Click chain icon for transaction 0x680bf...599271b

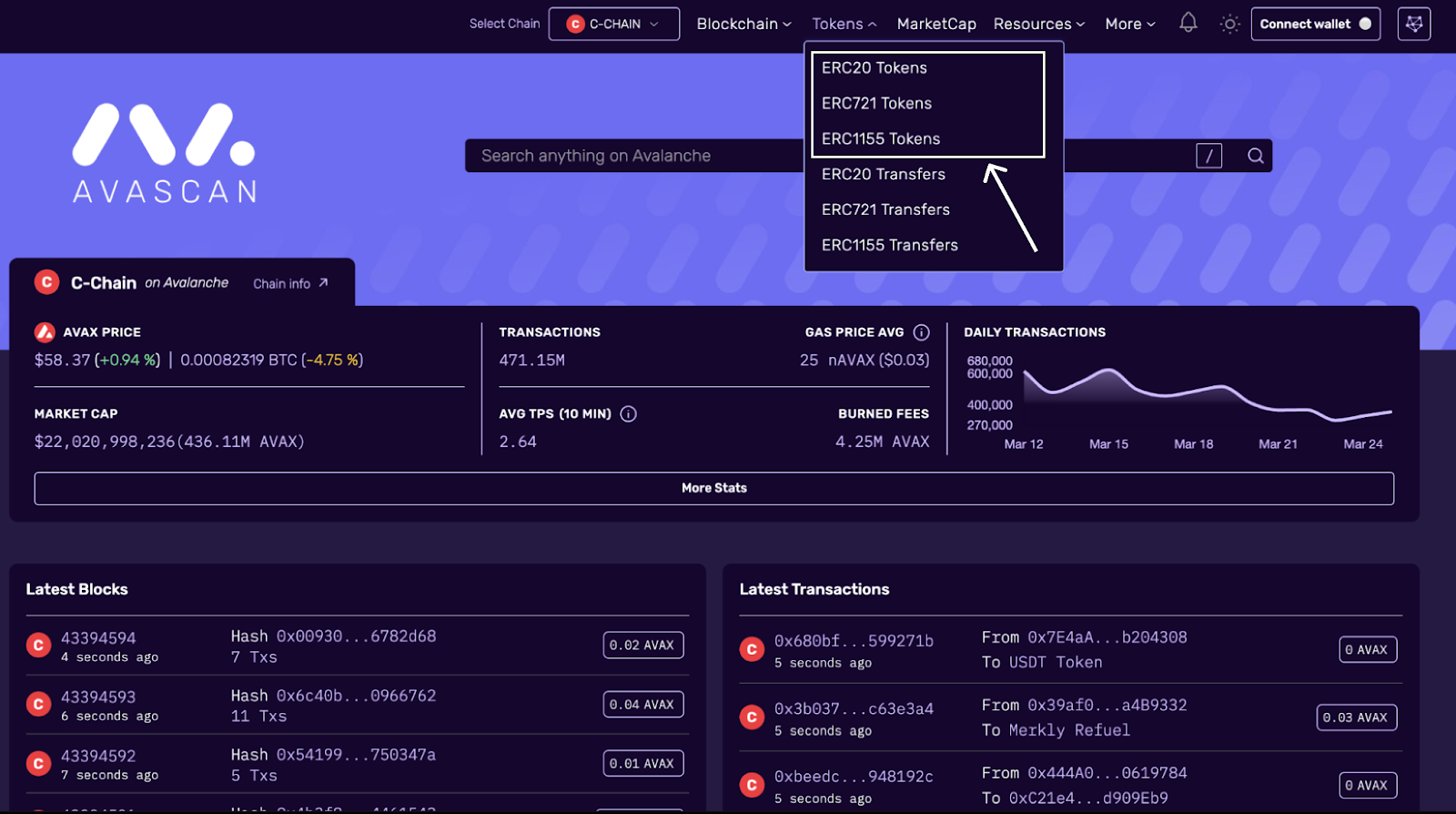(752, 649)
